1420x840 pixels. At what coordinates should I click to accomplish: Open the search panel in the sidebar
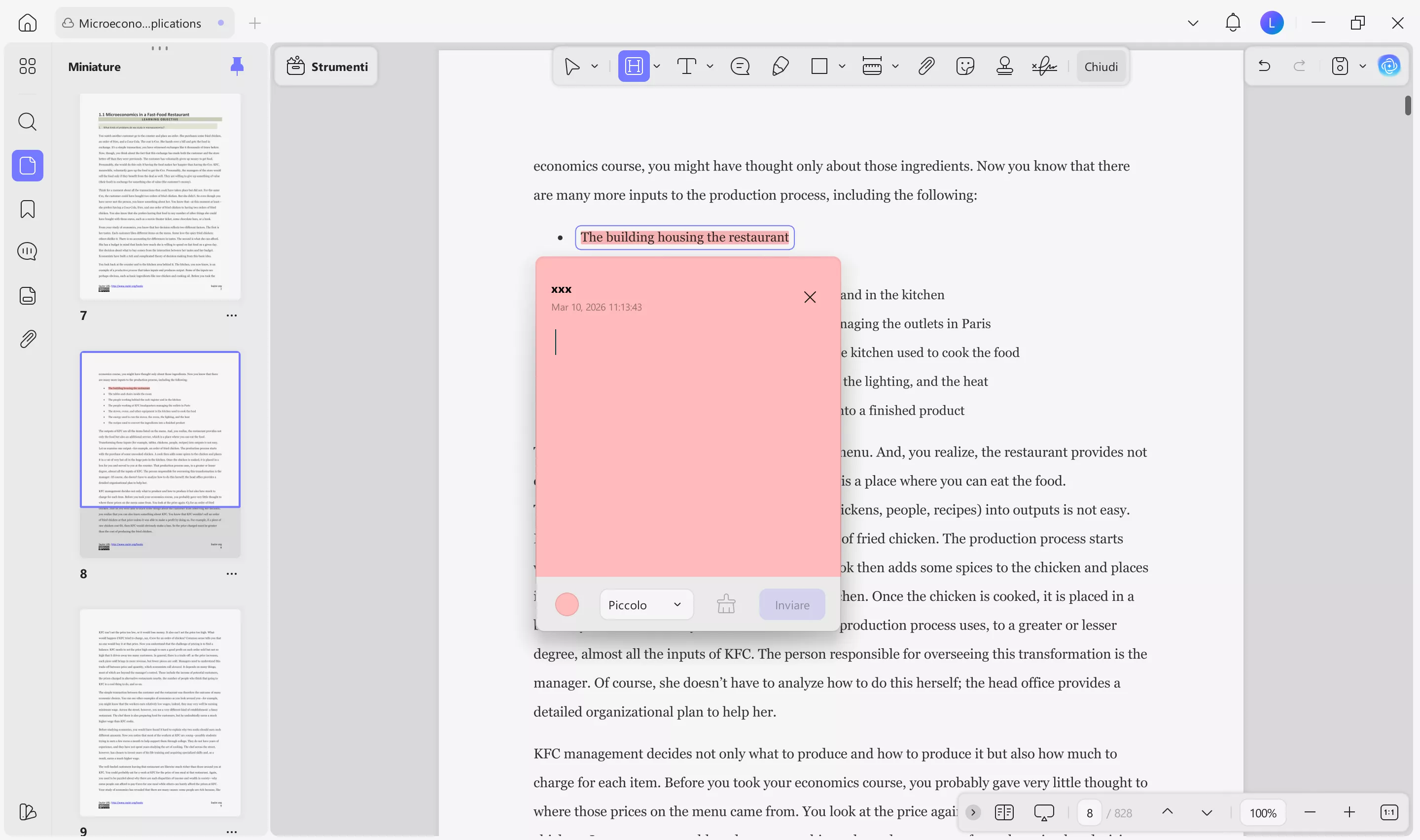pos(27,122)
